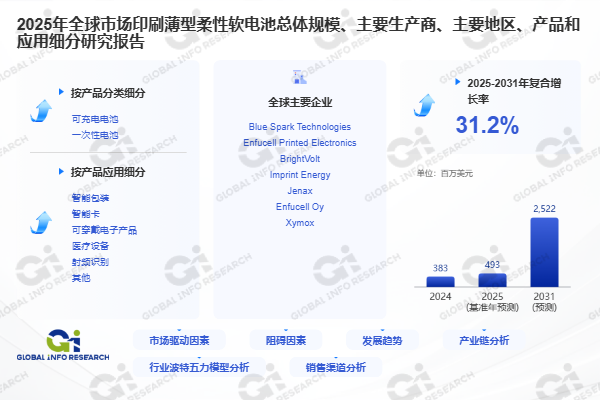Screen dimensions: 600x400
Task: Click the 可充电电池 product type
Action: 95,119
